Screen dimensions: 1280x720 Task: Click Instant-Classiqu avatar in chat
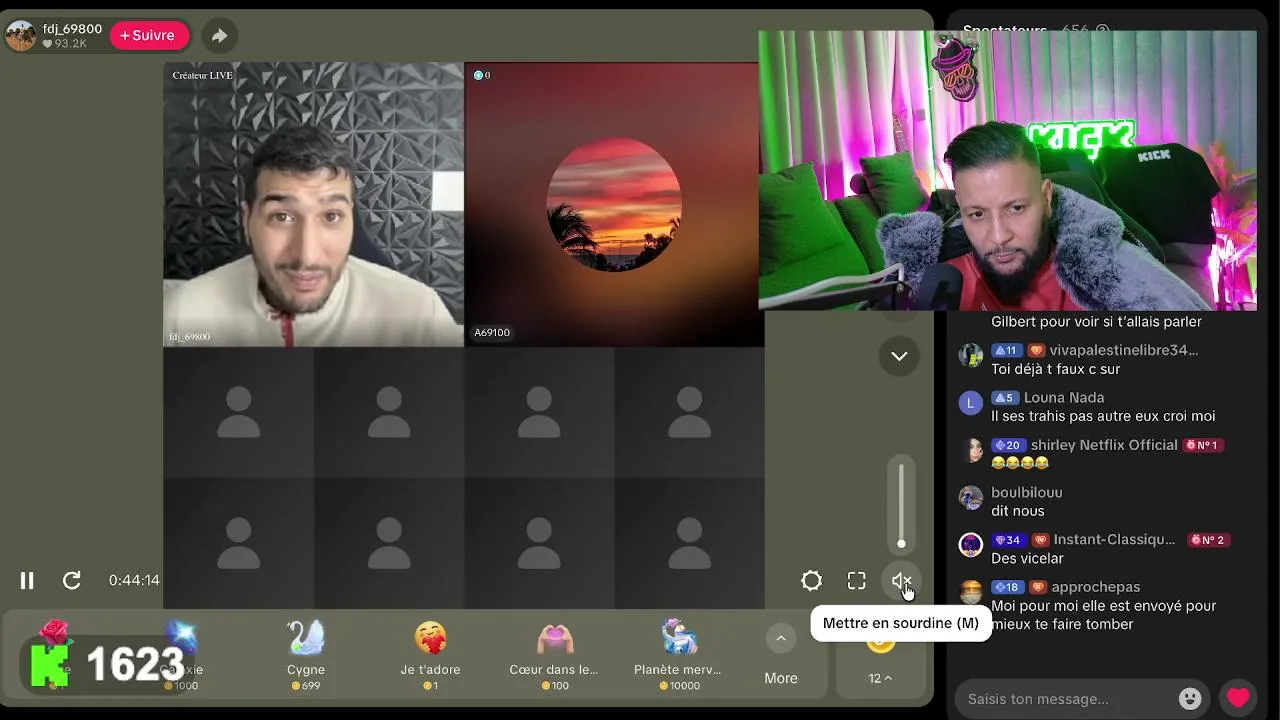(x=971, y=544)
